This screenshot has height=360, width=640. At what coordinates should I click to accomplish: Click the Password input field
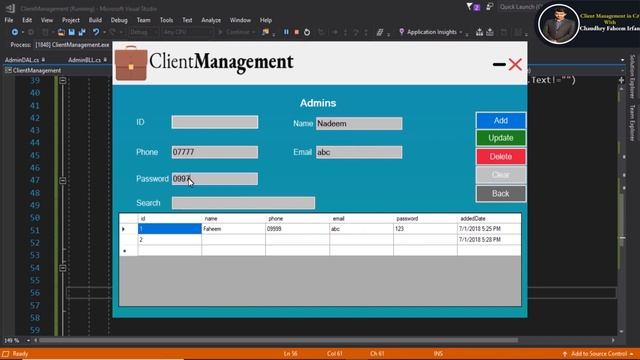coord(215,179)
